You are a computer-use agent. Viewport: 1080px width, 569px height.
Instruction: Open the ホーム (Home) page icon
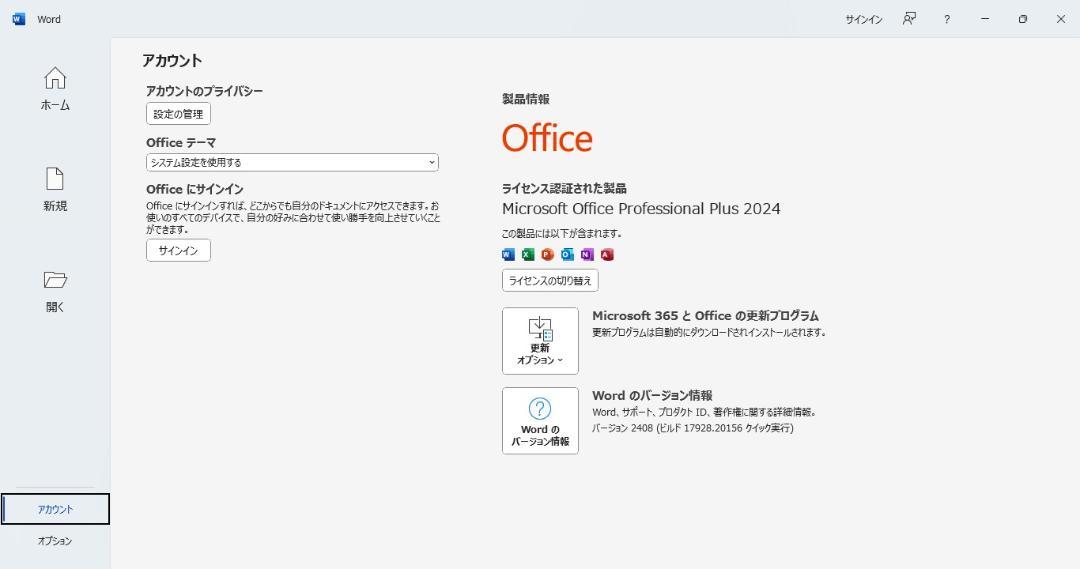[x=55, y=78]
